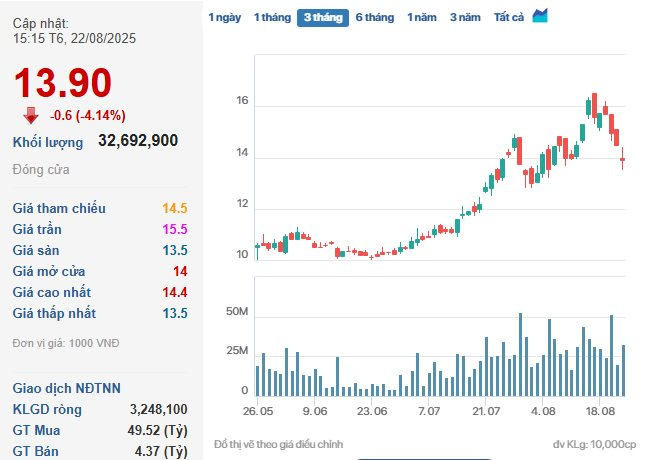View the 3 năm price history
The width and height of the screenshot is (660, 460).
(465, 17)
